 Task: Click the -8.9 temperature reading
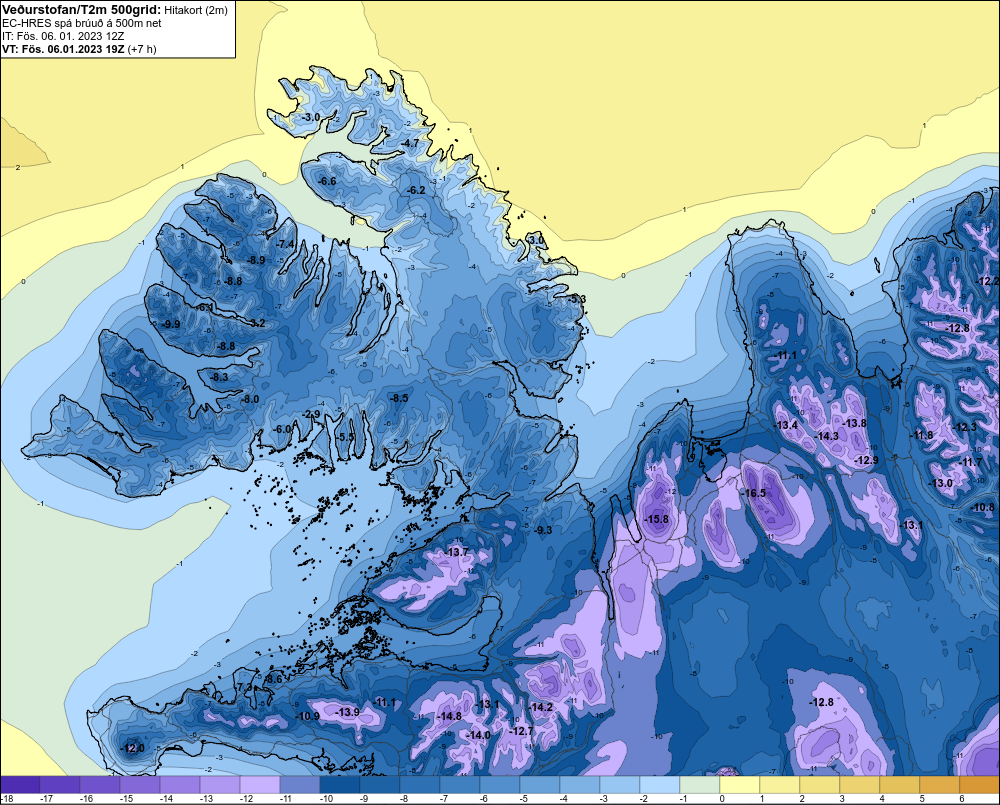[x=254, y=260]
